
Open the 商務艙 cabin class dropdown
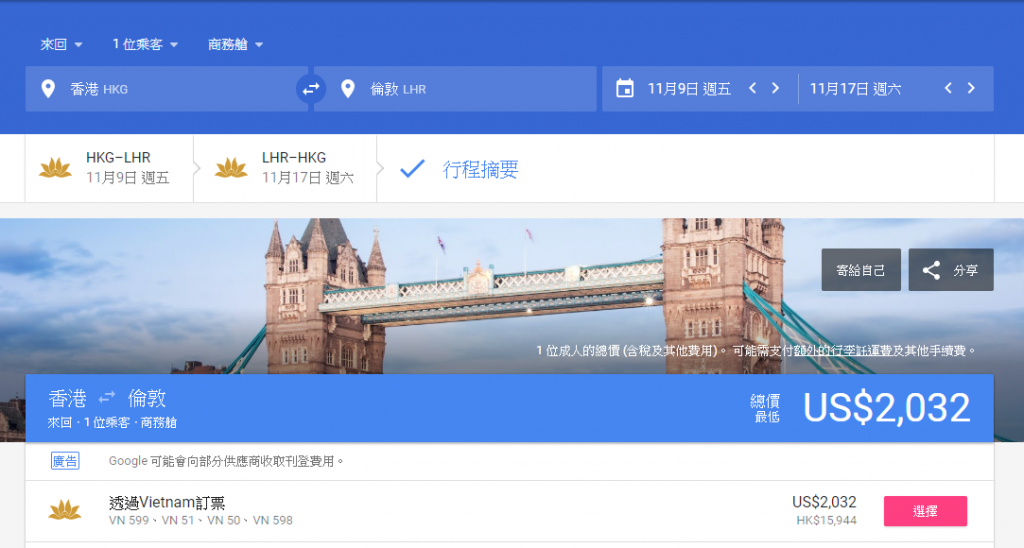click(235, 44)
